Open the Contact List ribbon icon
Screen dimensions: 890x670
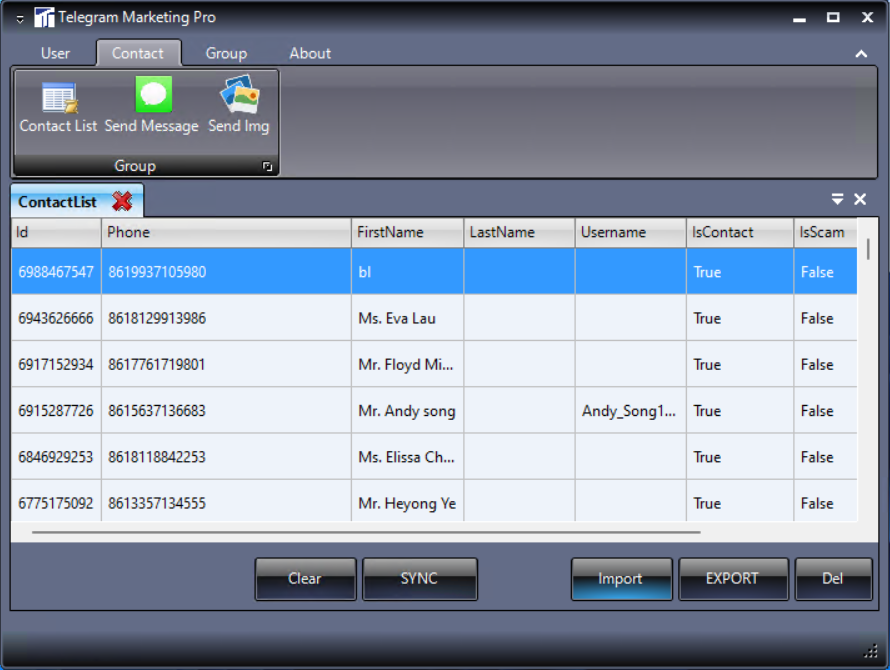pyautogui.click(x=58, y=99)
